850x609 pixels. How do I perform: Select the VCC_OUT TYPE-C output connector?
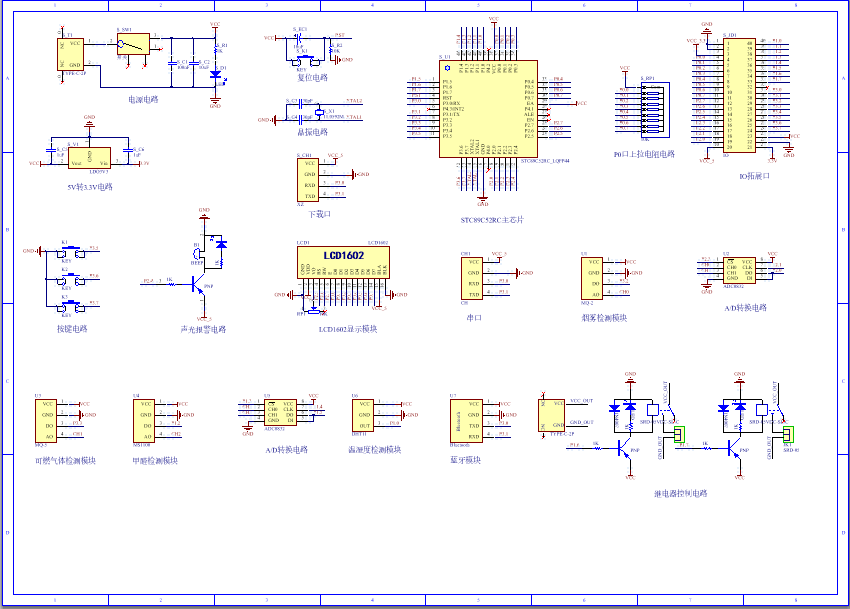click(552, 415)
